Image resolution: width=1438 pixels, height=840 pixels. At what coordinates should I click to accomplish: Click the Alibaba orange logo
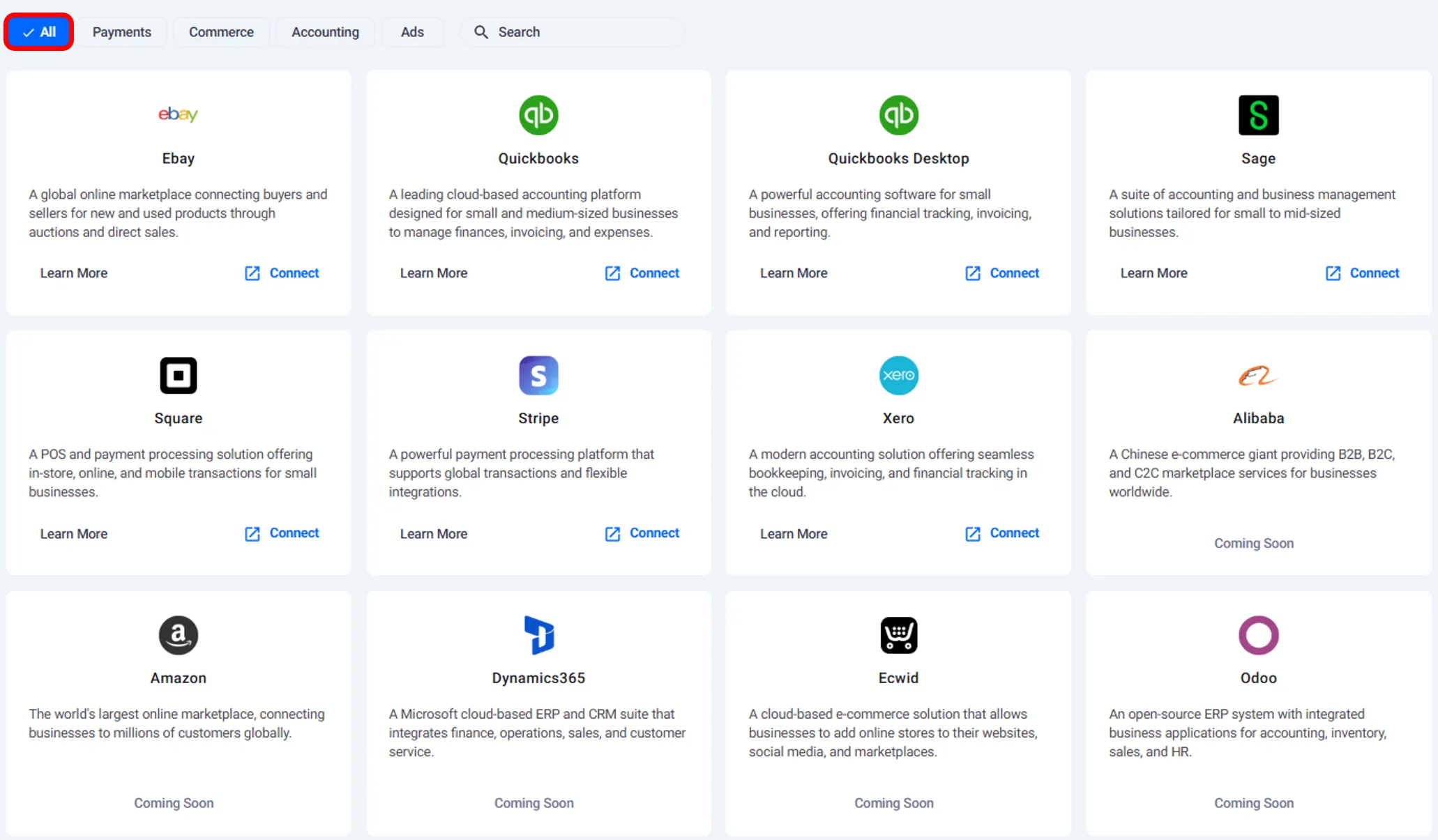[1258, 376]
